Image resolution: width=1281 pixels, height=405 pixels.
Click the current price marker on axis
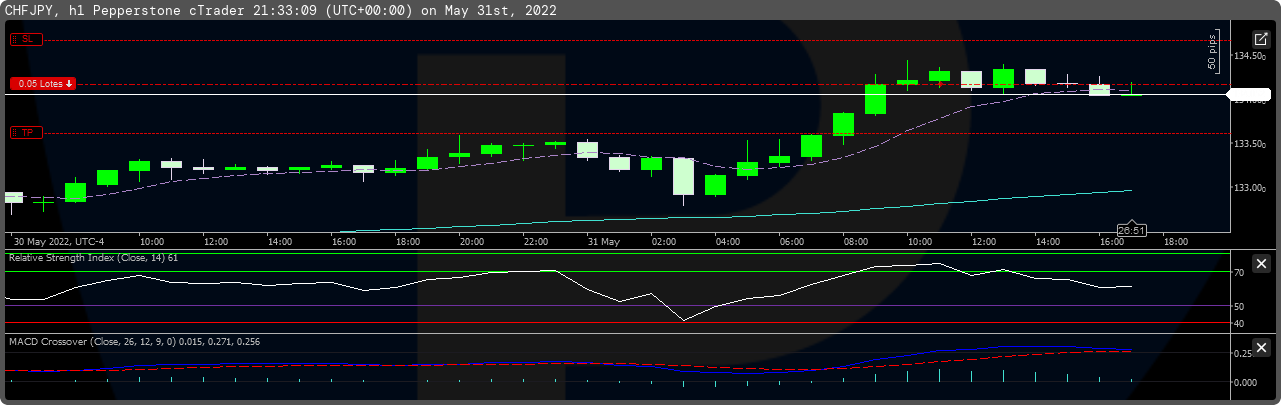[x=1250, y=98]
